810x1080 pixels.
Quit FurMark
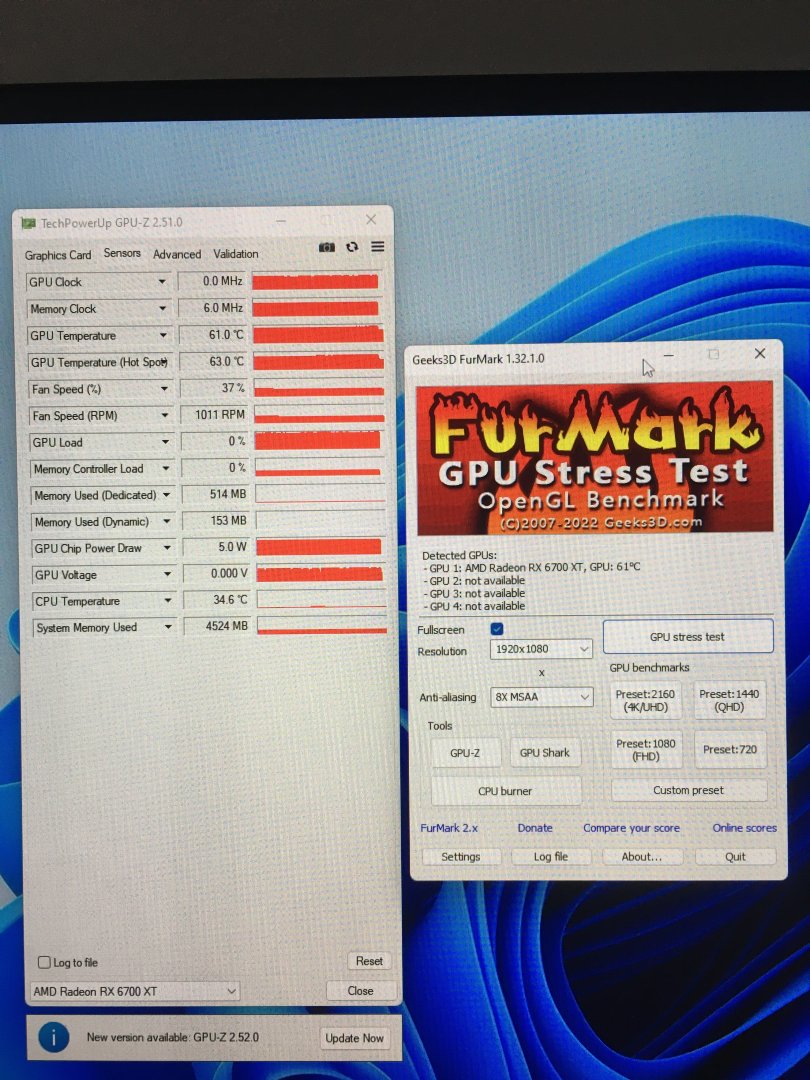[735, 857]
